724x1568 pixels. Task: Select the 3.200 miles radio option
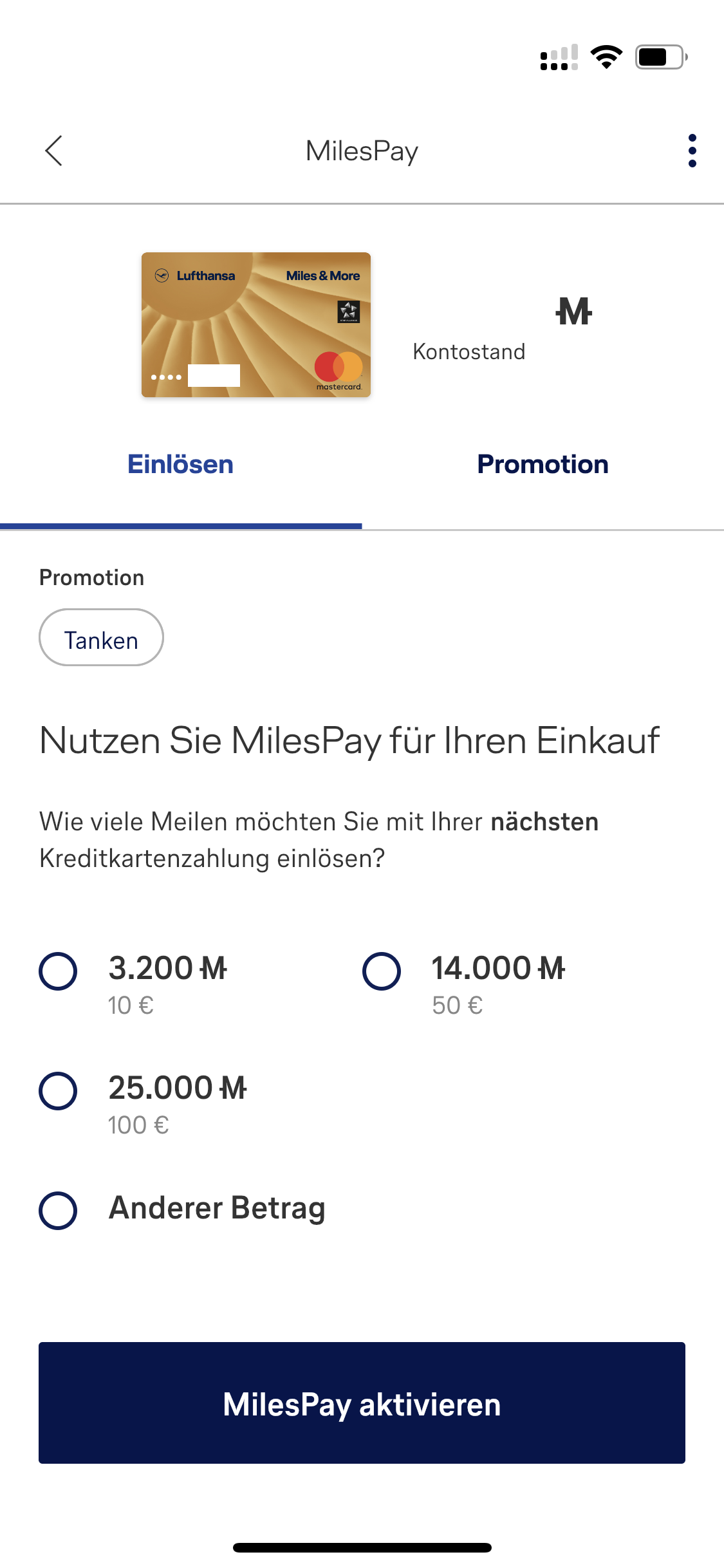pos(59,971)
